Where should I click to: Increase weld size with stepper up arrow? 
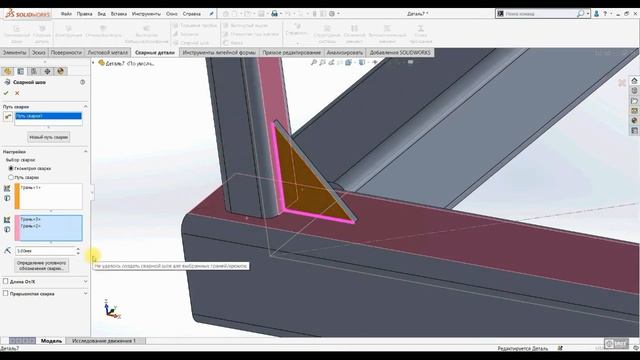pyautogui.click(x=78, y=249)
